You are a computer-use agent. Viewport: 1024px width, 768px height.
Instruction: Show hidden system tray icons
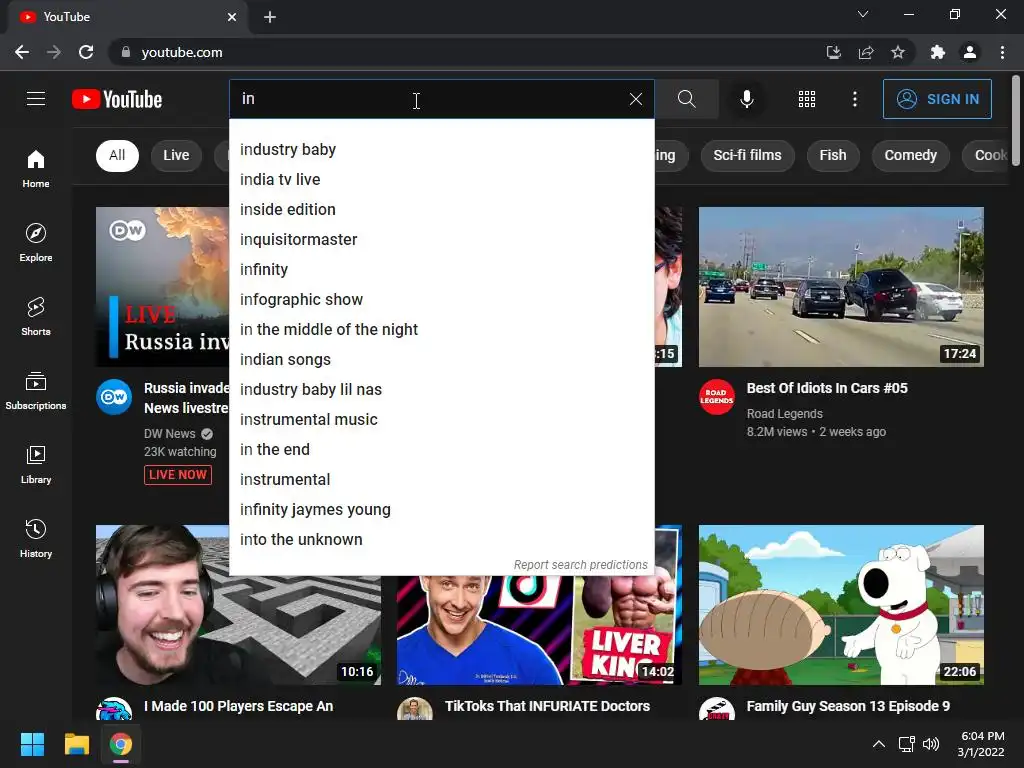(879, 744)
